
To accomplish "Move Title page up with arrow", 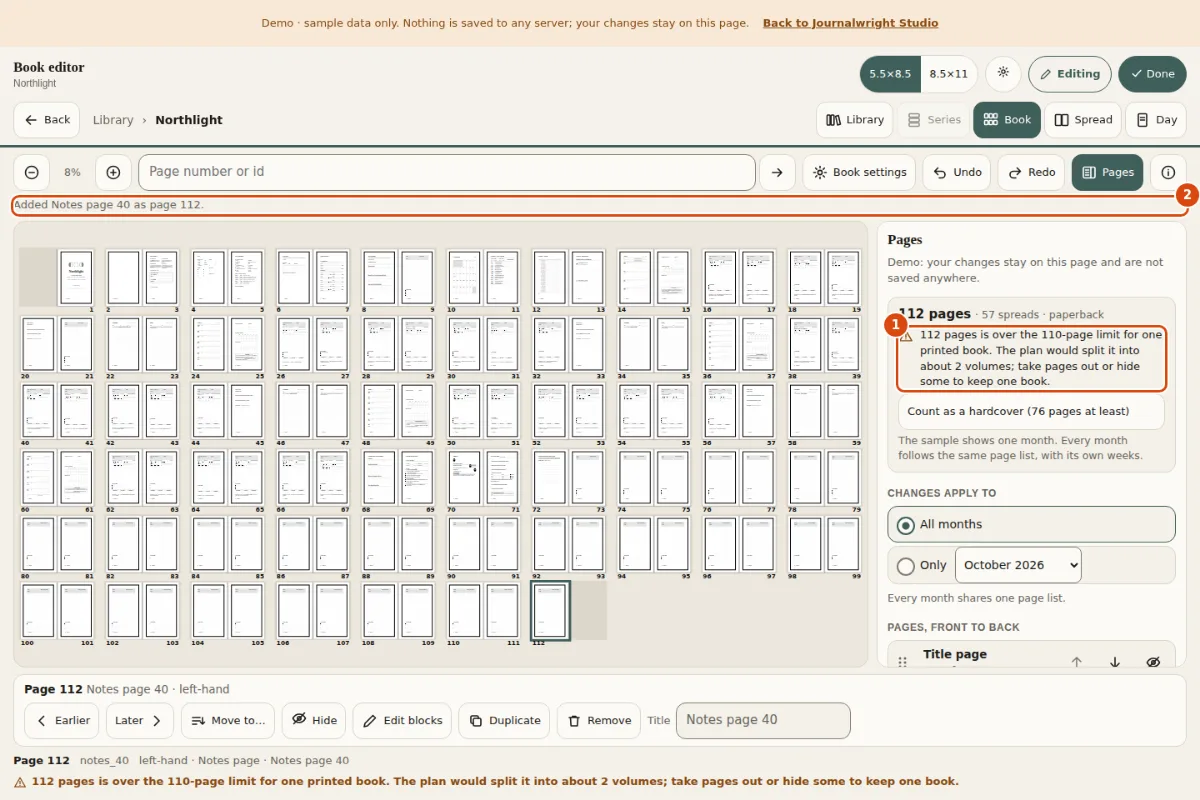I will pos(1077,662).
